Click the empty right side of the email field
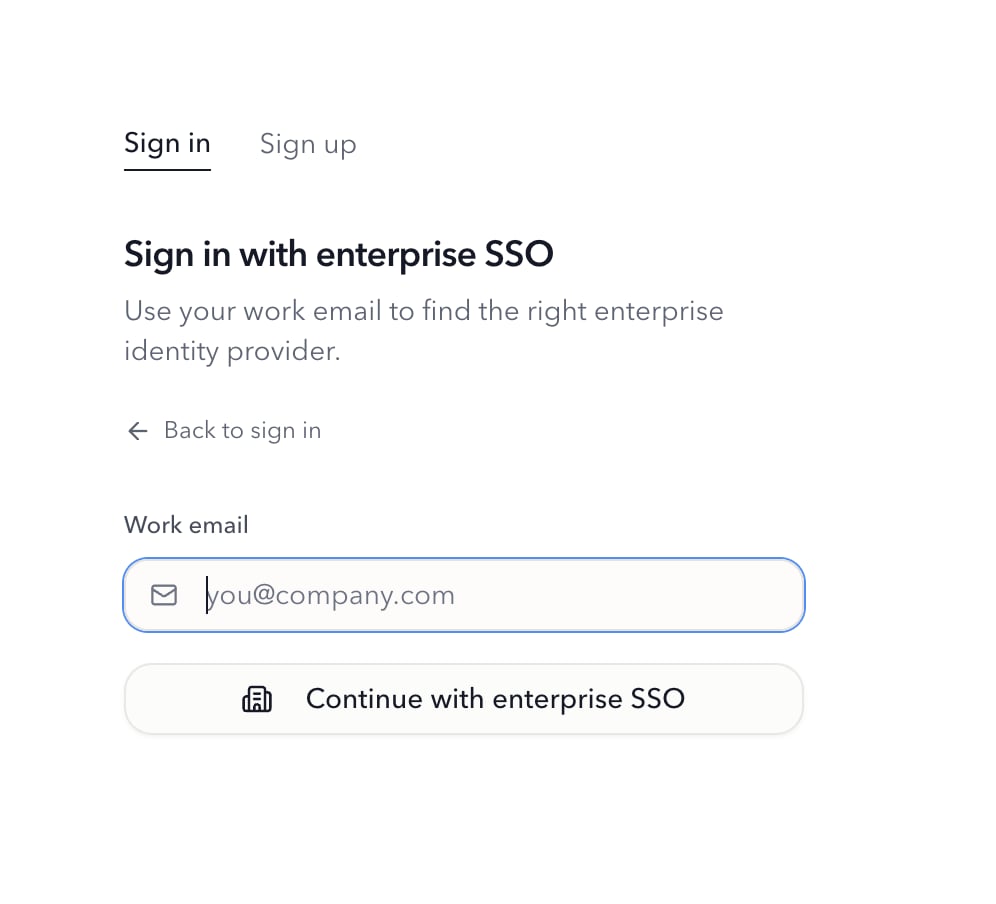Image resolution: width=996 pixels, height=904 pixels. pyautogui.click(x=635, y=595)
